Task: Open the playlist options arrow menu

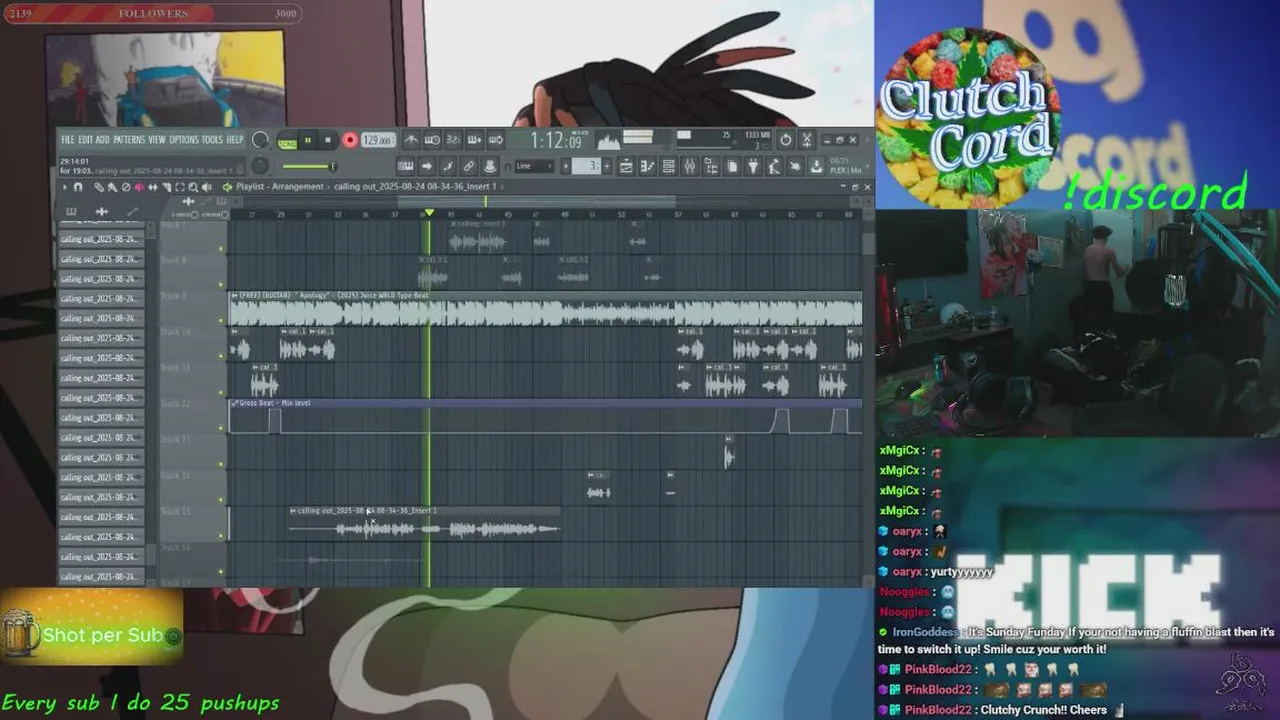Action: point(65,187)
